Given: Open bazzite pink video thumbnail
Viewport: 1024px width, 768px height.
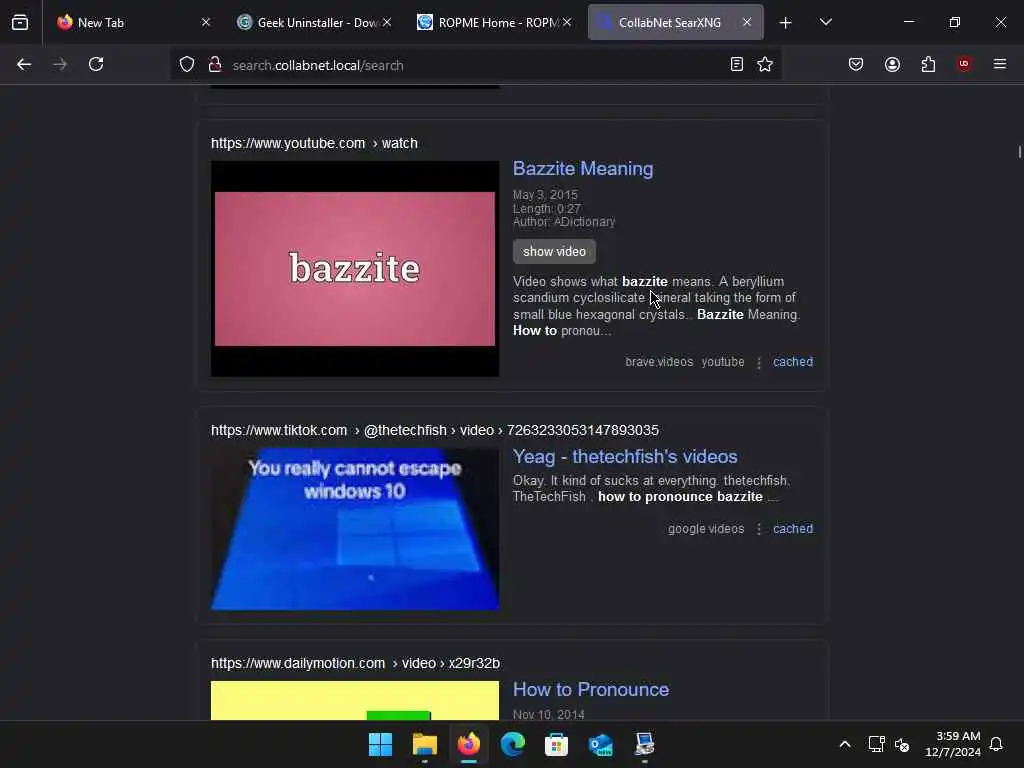Looking at the screenshot, I should pyautogui.click(x=355, y=268).
